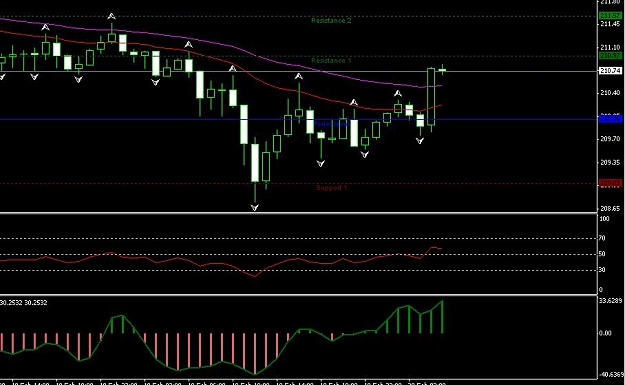Image resolution: width=625 pixels, height=385 pixels.
Task: Click the 210.40 price axis value
Action: (x=610, y=92)
